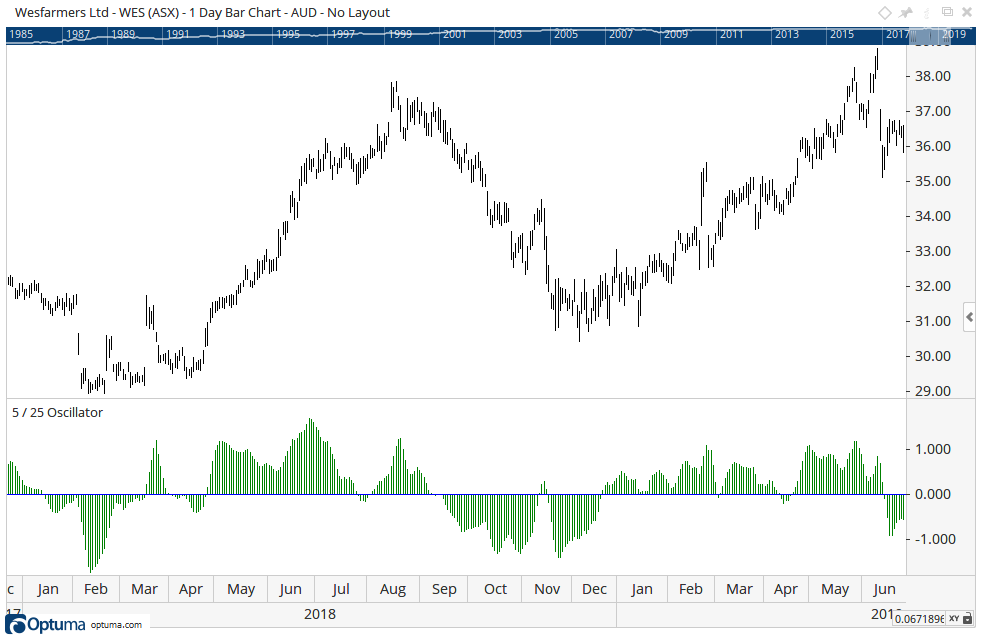Click the 0.067189 scale value field
Viewport: 982px width, 635px height.
coord(919,619)
